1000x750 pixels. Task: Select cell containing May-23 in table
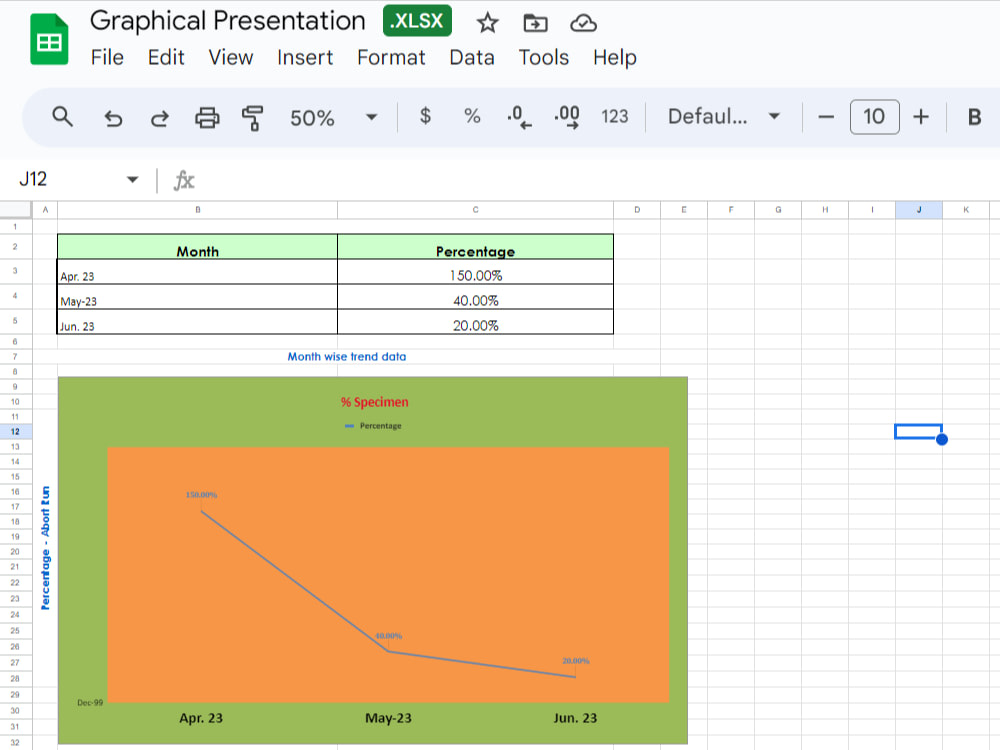click(197, 297)
